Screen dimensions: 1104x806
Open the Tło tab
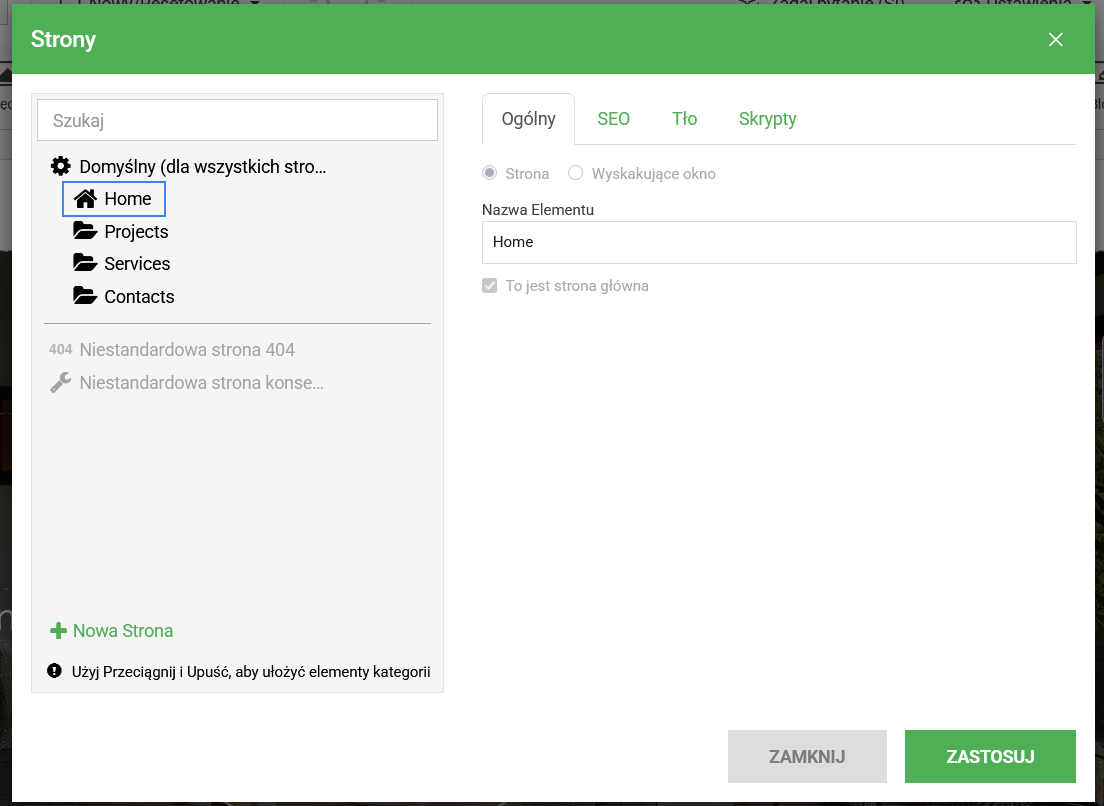click(684, 119)
